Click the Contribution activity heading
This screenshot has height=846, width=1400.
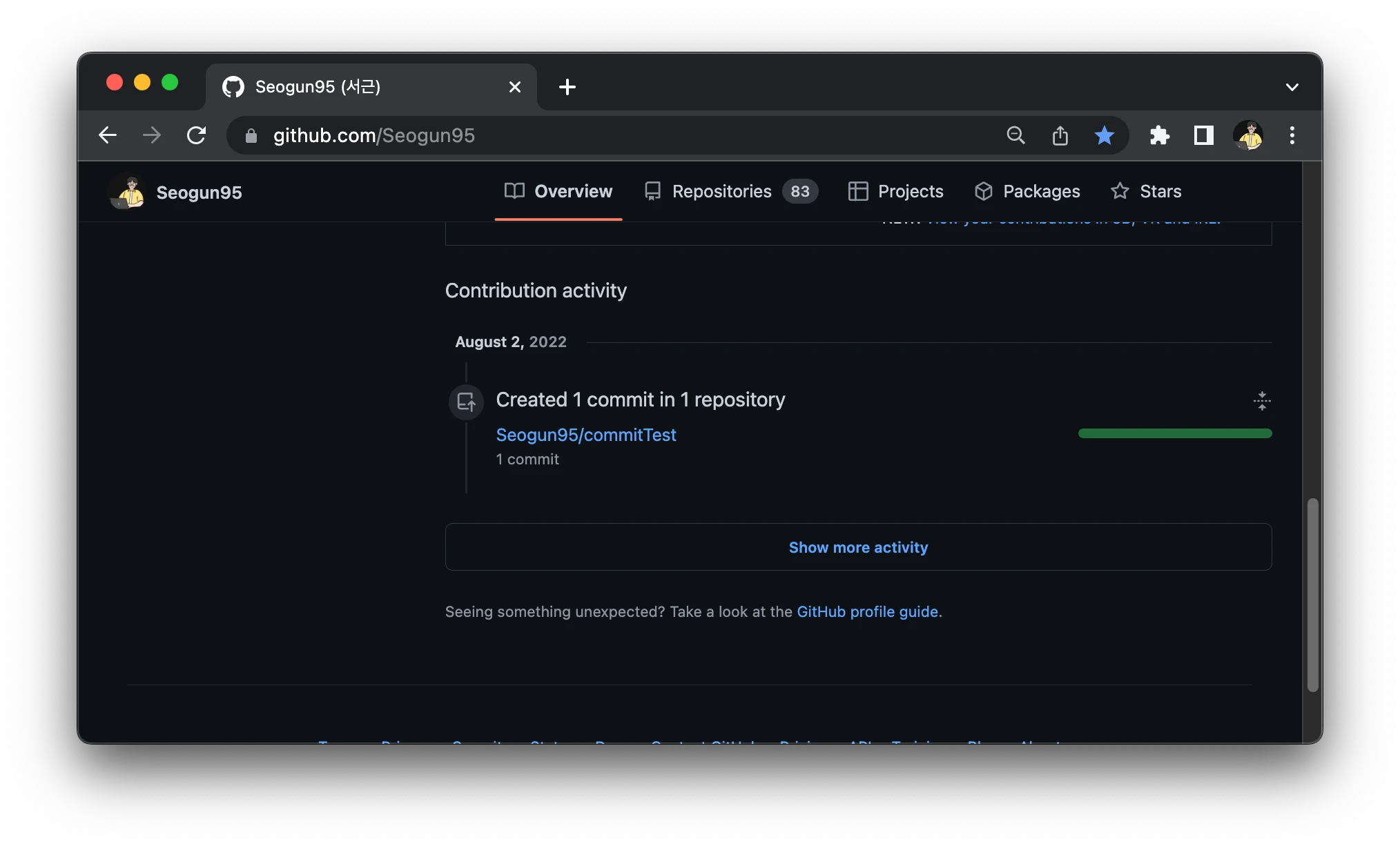click(536, 291)
